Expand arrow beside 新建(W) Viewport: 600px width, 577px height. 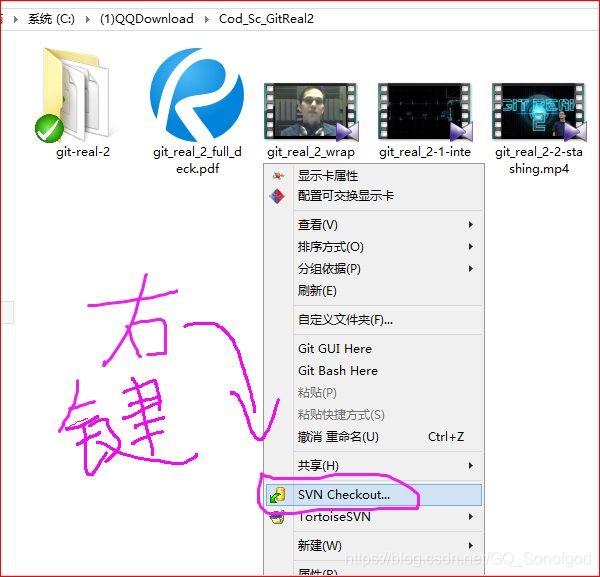coord(471,546)
